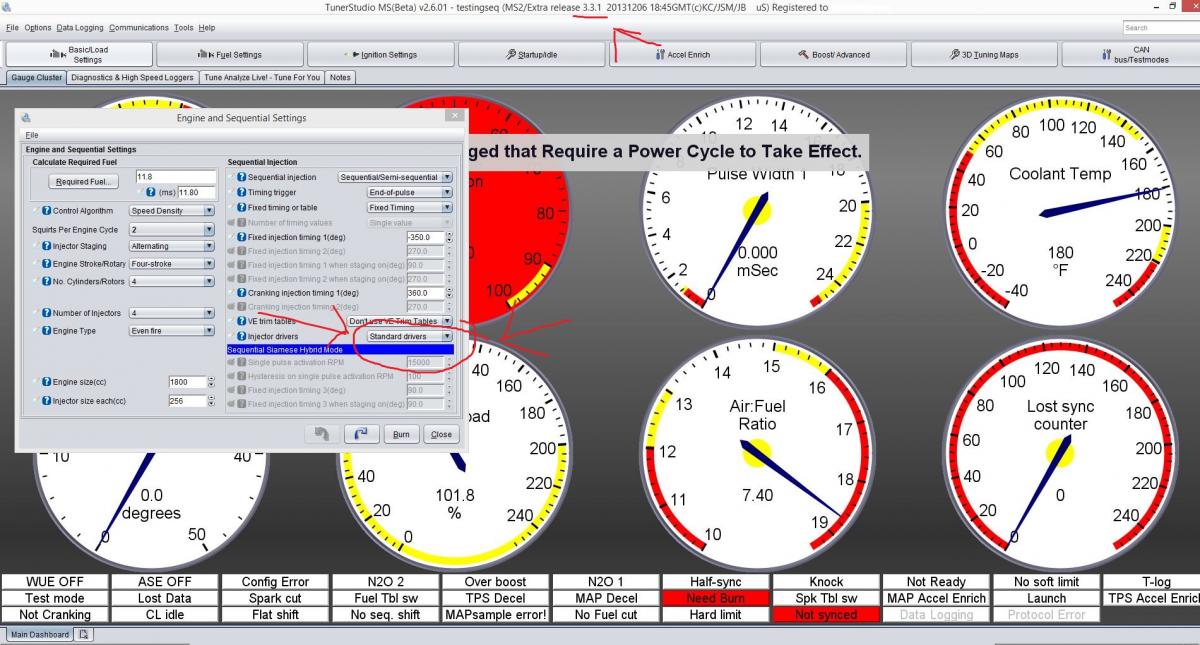1200x645 pixels.
Task: Open help icon beside Injector size each(cc)
Action: [x=46, y=401]
